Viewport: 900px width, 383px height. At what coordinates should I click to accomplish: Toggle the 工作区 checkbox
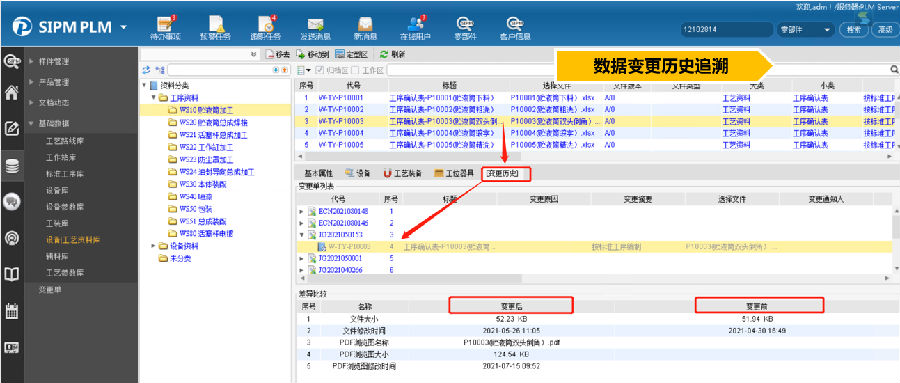click(x=355, y=70)
